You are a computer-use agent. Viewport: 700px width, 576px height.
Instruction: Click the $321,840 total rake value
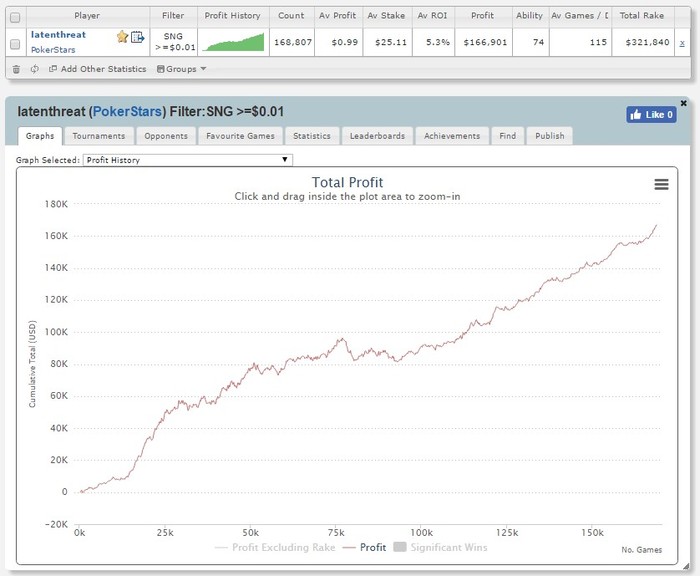click(647, 42)
